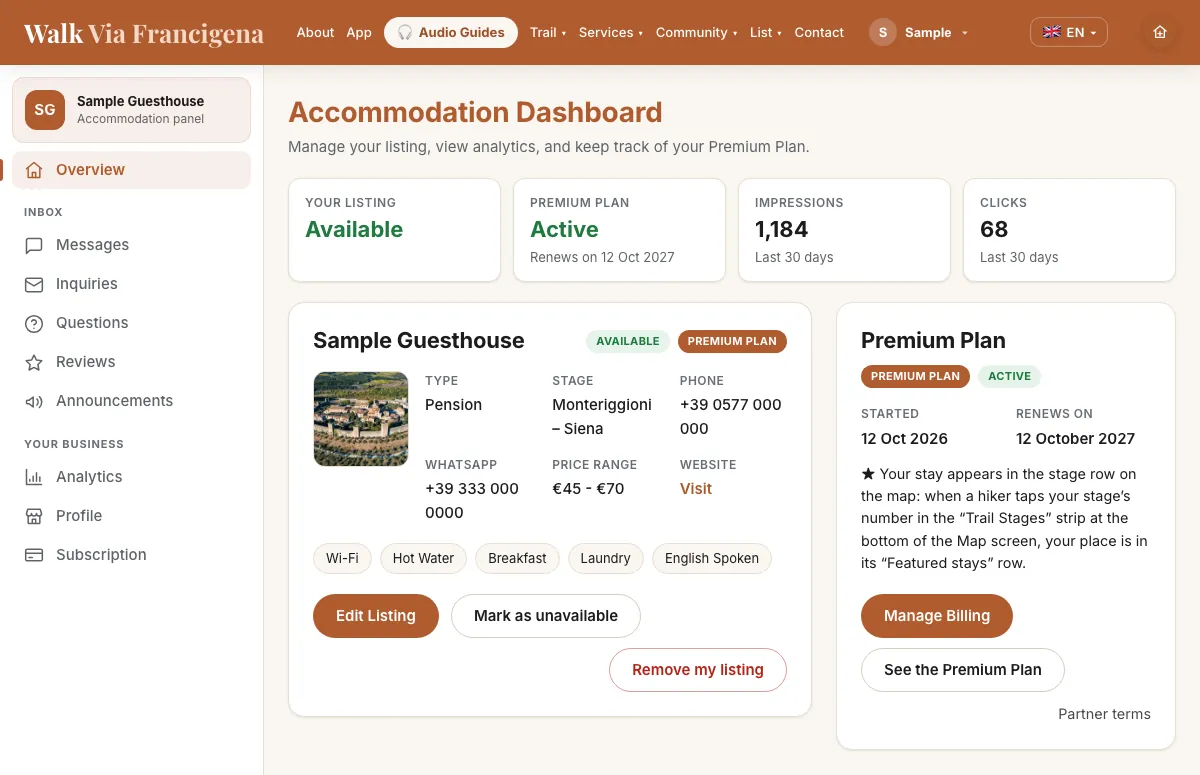Click the Edit Listing button
The height and width of the screenshot is (775, 1200).
point(376,616)
